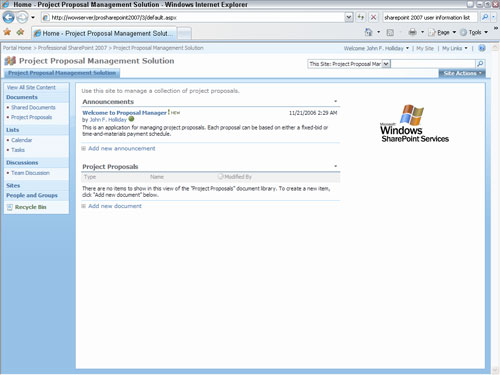Image resolution: width=500 pixels, height=375 pixels.
Task: Click John F. Holliday author link
Action: click(x=108, y=120)
